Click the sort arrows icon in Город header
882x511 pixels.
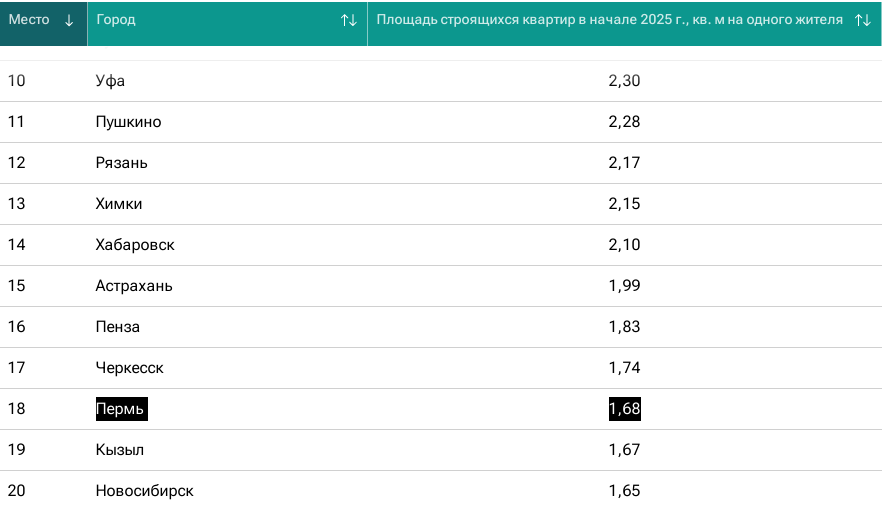[x=348, y=21]
